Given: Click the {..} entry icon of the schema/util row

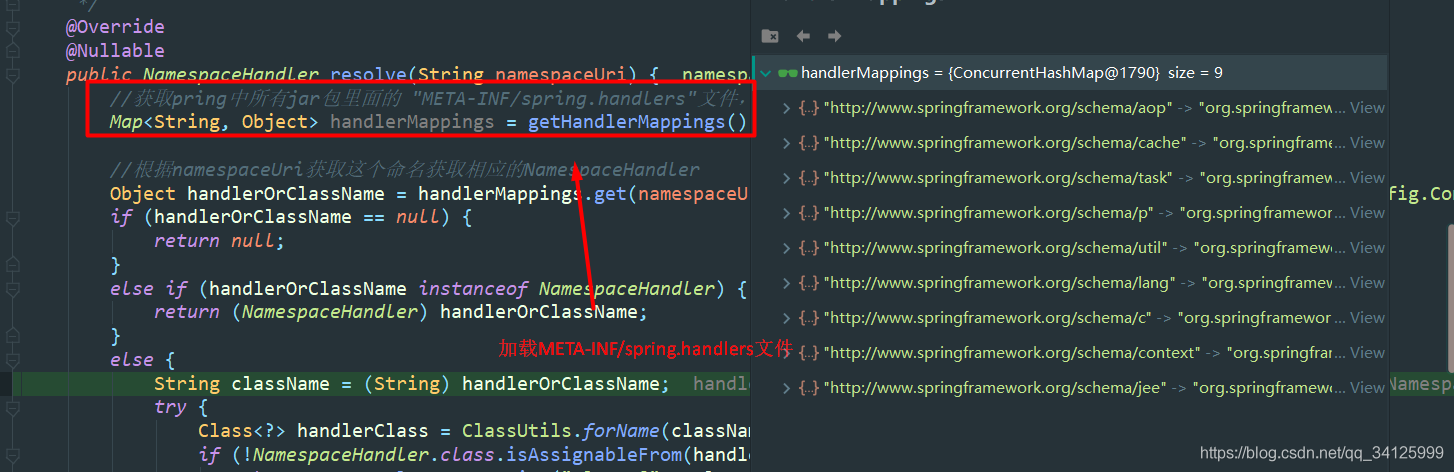Looking at the screenshot, I should point(808,248).
